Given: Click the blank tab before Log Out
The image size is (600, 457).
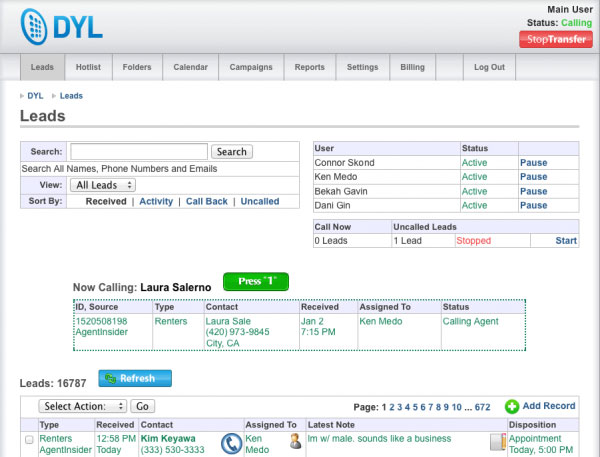Looking at the screenshot, I should tap(449, 67).
